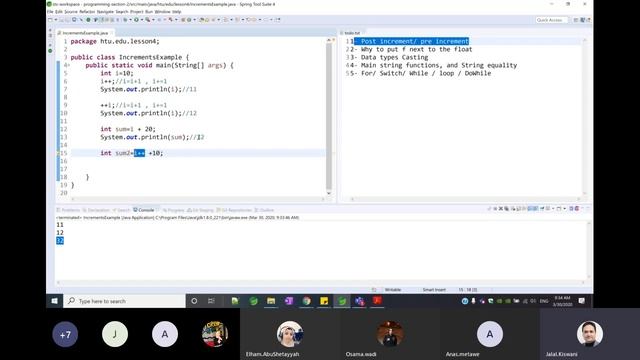Open the Run menu
The height and width of the screenshot is (360, 640).
pos(149,12)
